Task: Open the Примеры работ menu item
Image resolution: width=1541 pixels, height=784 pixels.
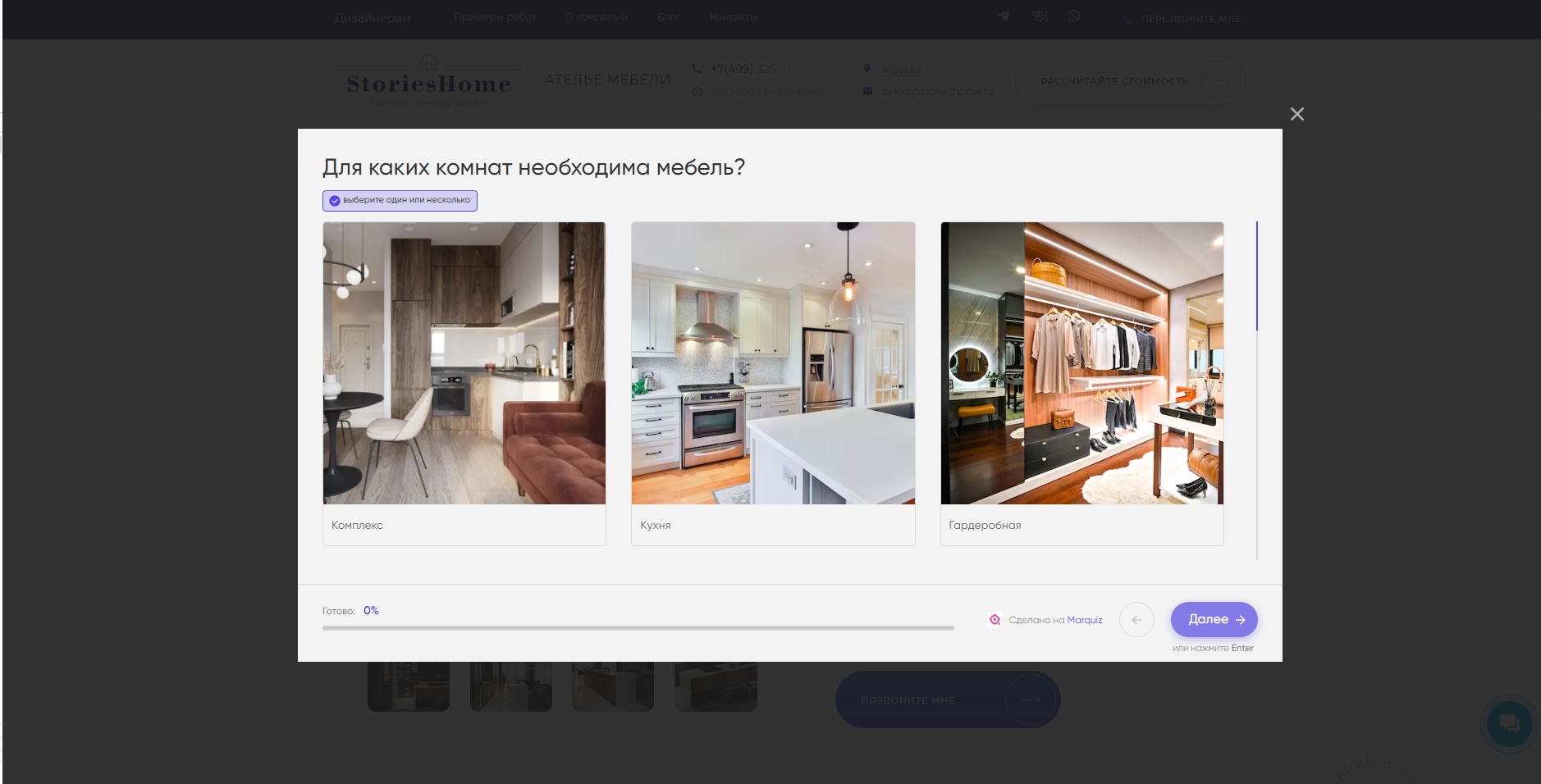Action: 495,17
